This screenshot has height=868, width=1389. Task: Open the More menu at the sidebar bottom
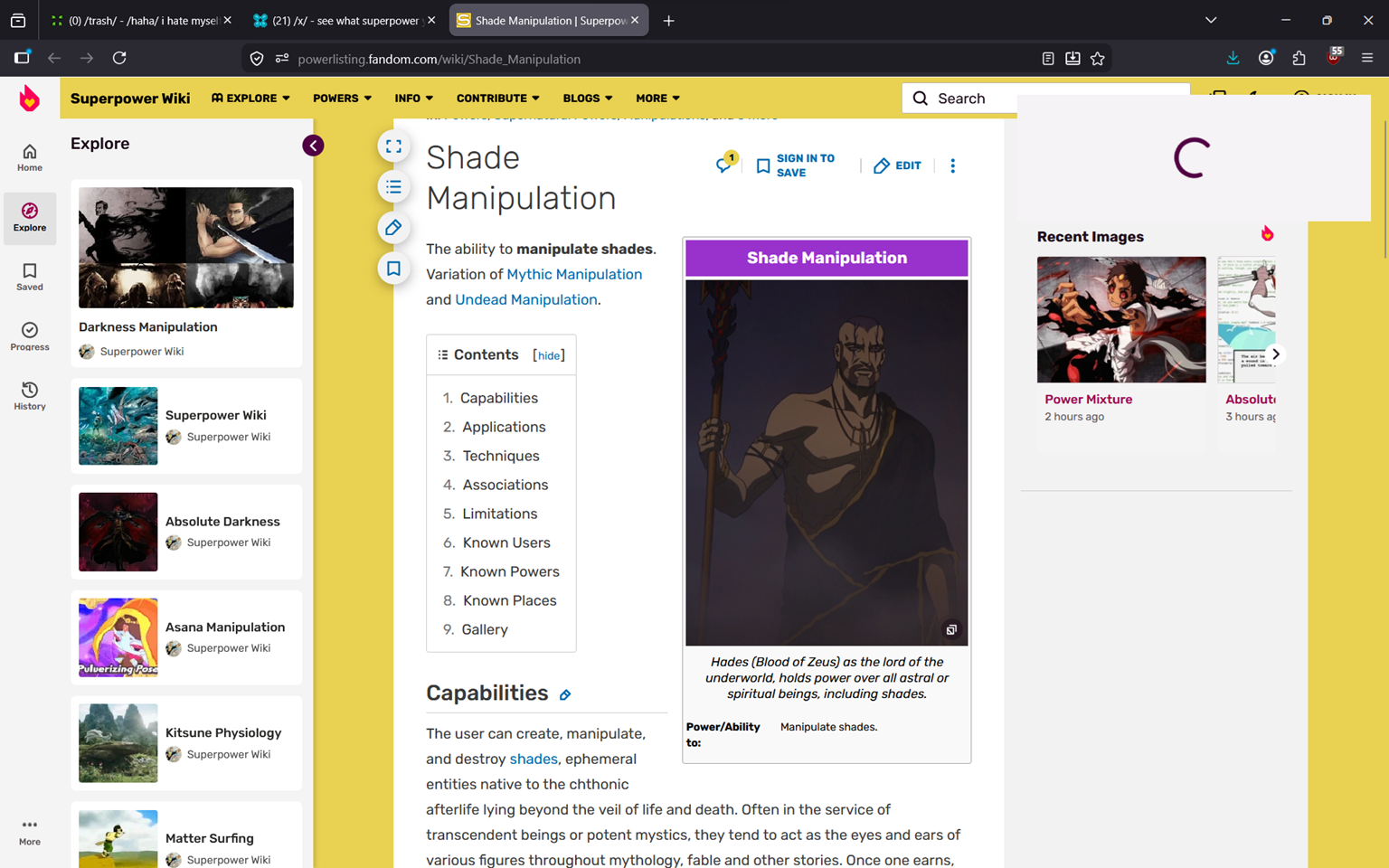pos(30,832)
